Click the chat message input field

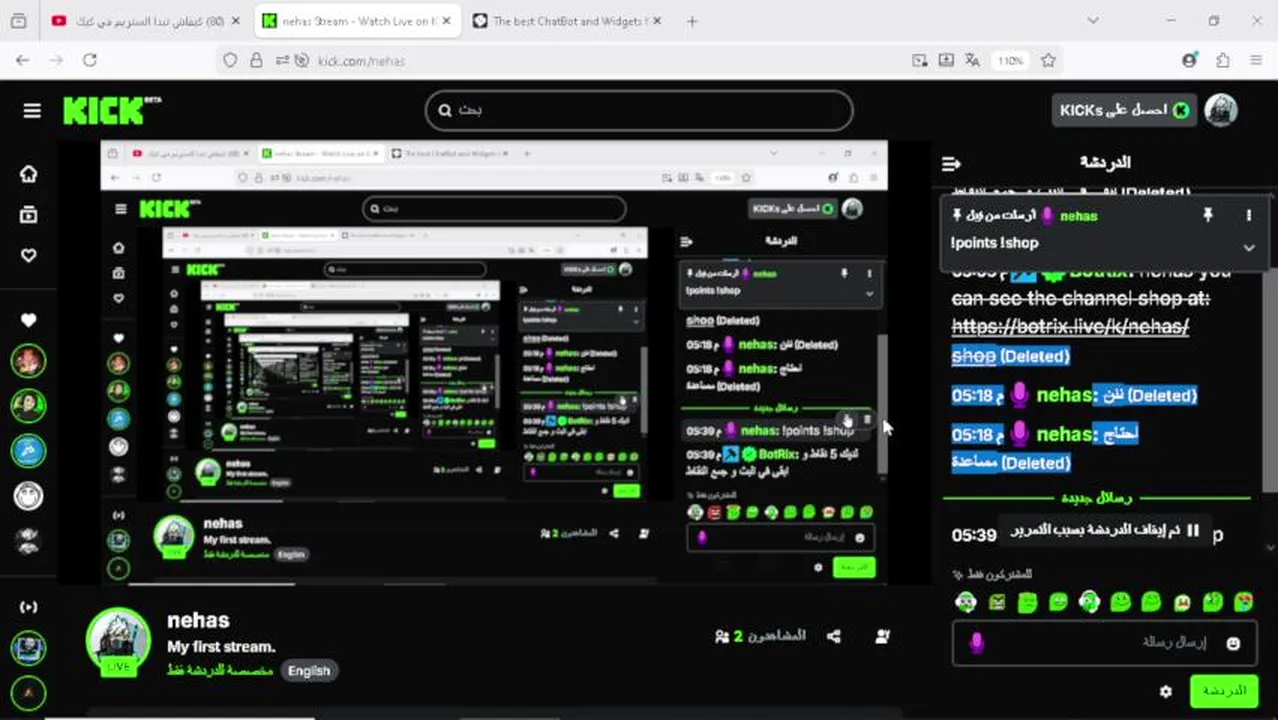(1103, 643)
